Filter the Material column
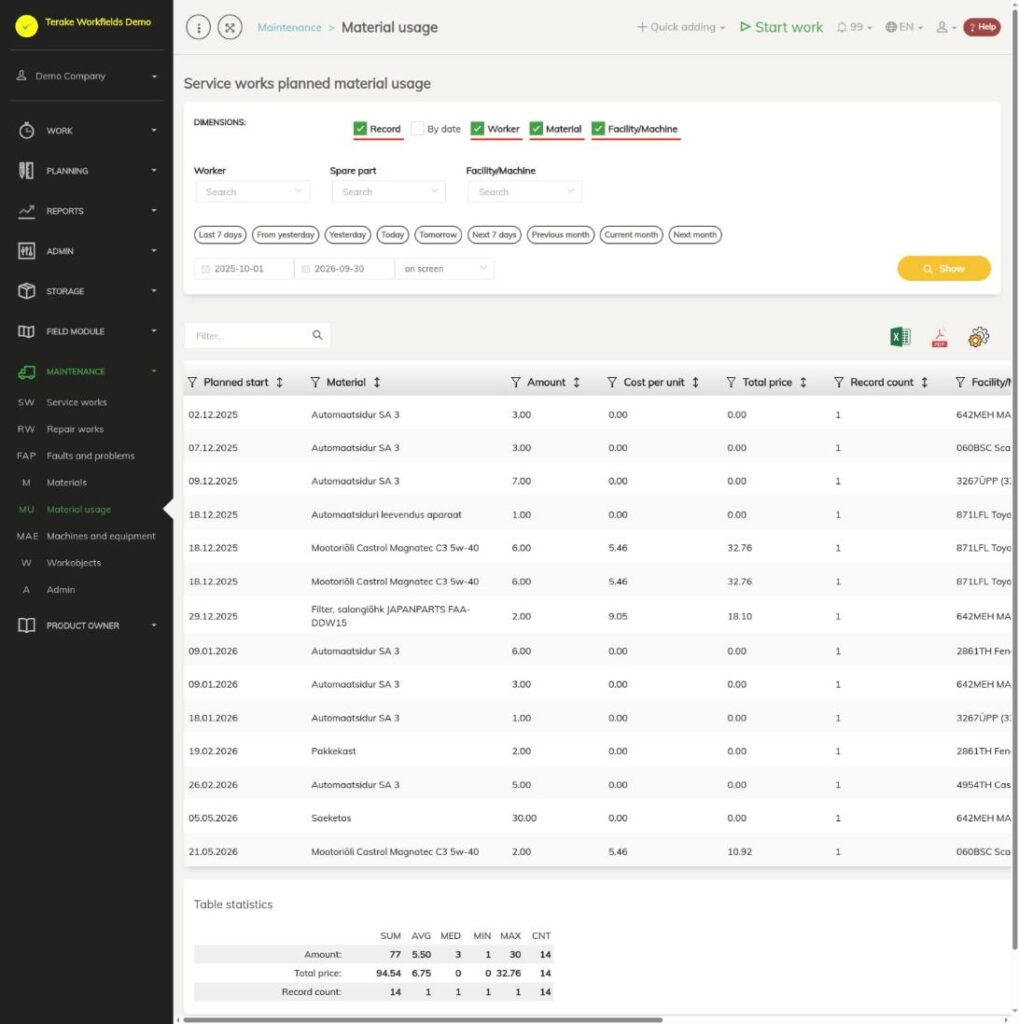 (x=315, y=382)
